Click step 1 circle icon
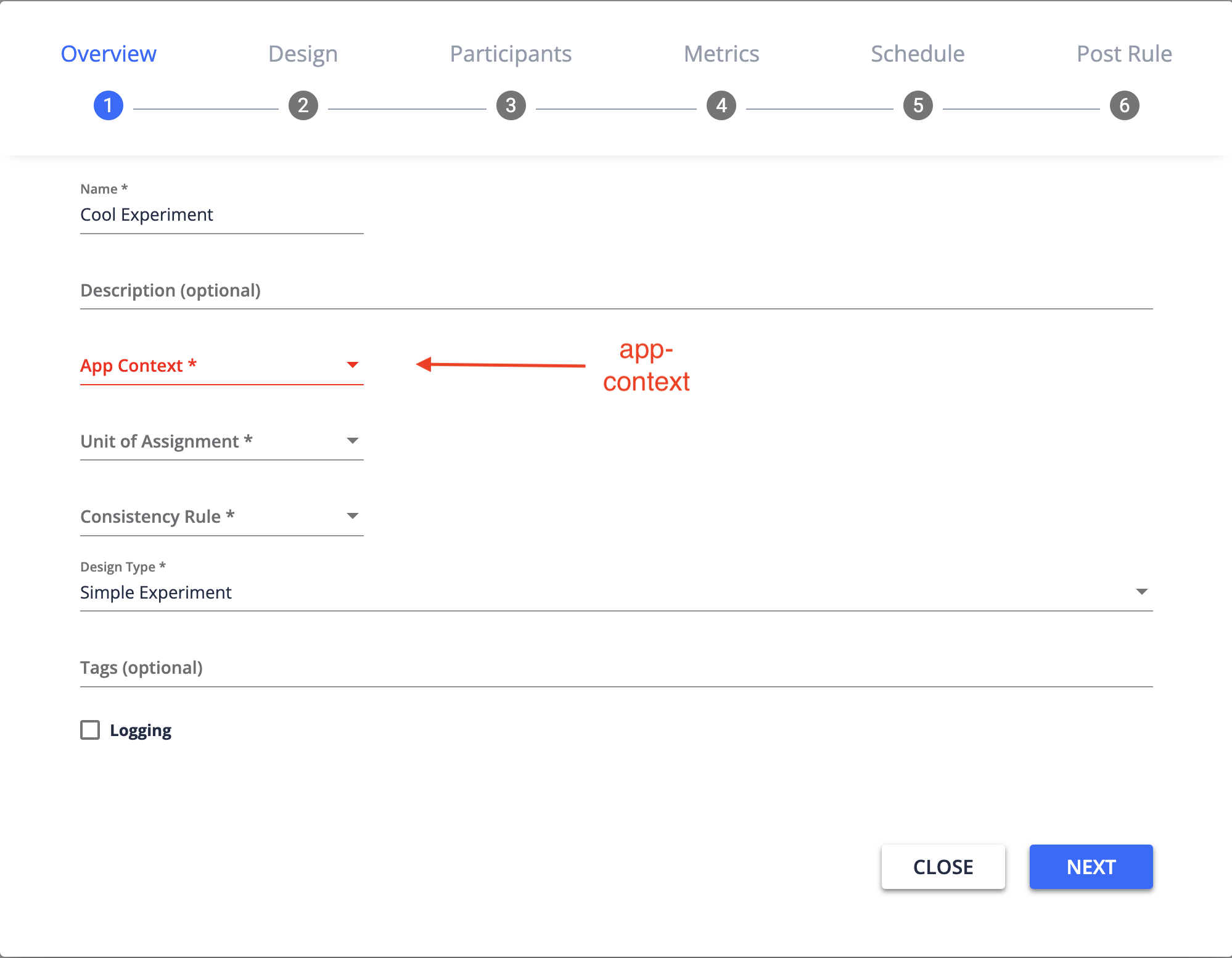Viewport: 1232px width, 958px height. click(109, 105)
